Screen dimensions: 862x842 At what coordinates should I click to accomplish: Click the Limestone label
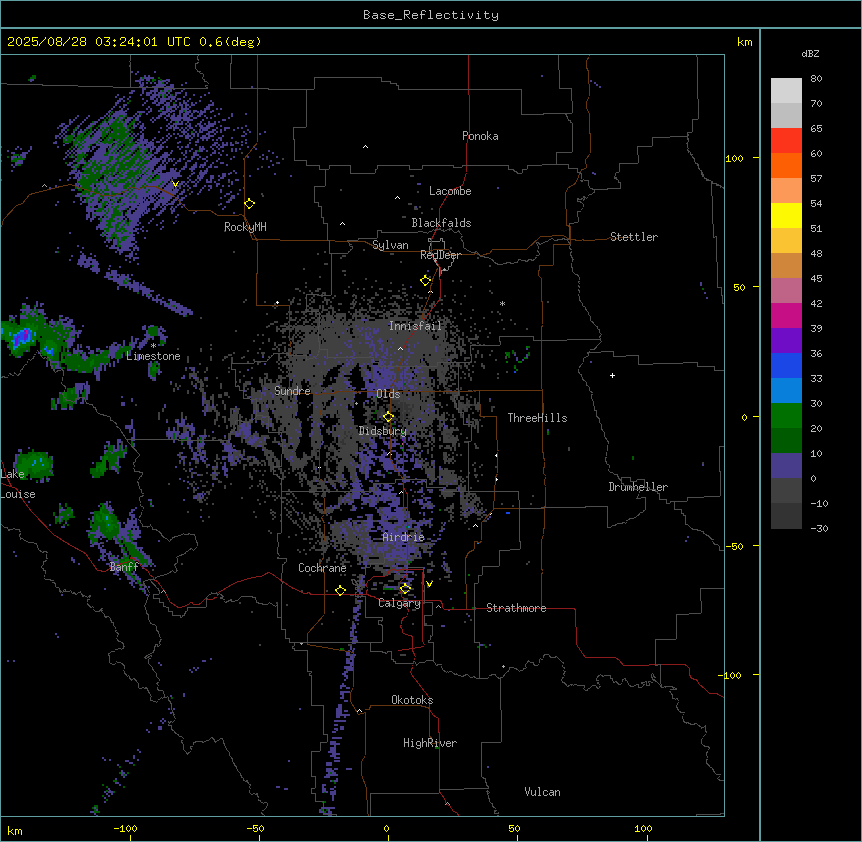153,356
